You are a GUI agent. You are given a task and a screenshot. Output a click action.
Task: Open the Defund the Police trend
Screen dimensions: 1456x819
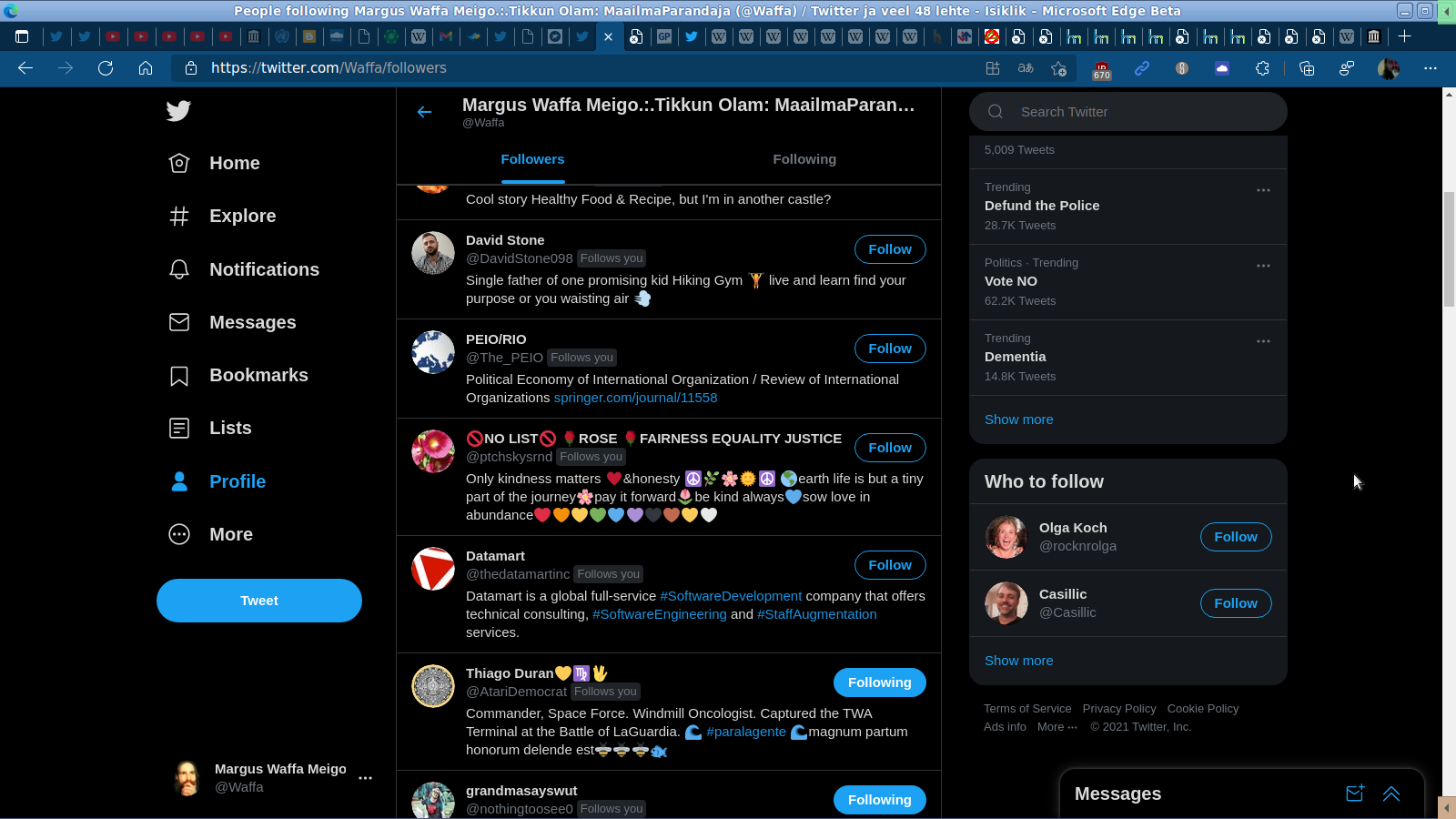(1128, 207)
